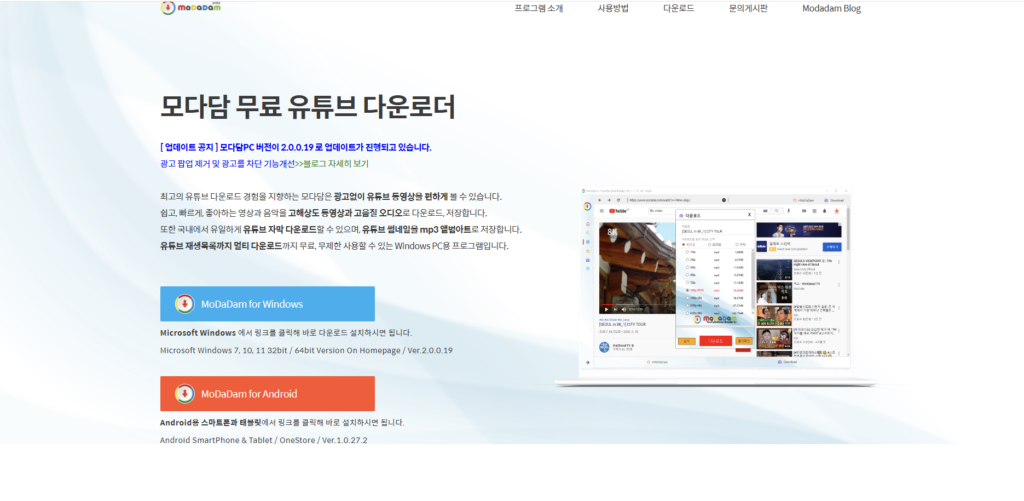Click the 고해상도 동영상과 고음질 오디오 description line
The width and height of the screenshot is (1024, 501).
[323, 213]
